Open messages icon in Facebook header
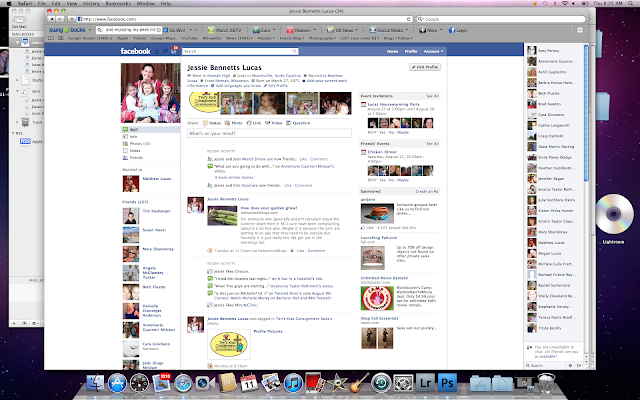640x400 pixels. 166,51
